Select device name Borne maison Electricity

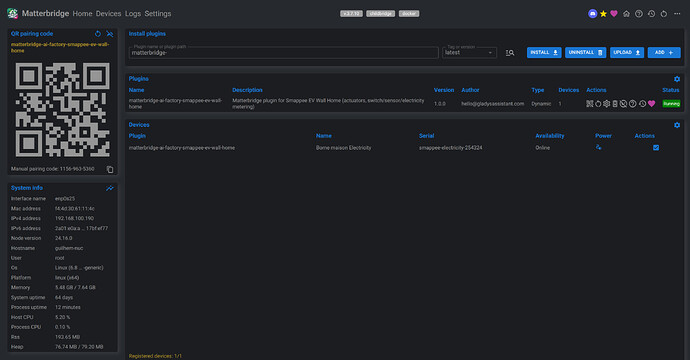(x=343, y=148)
